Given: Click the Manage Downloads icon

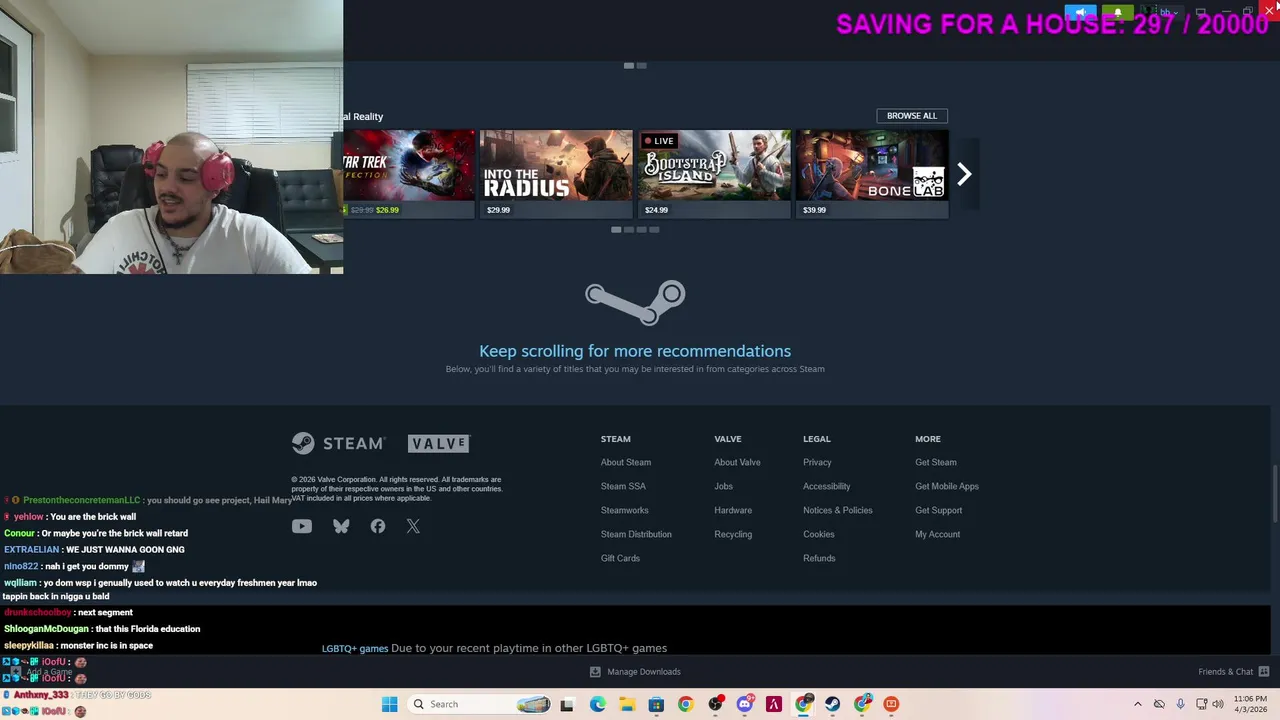Looking at the screenshot, I should pos(595,672).
